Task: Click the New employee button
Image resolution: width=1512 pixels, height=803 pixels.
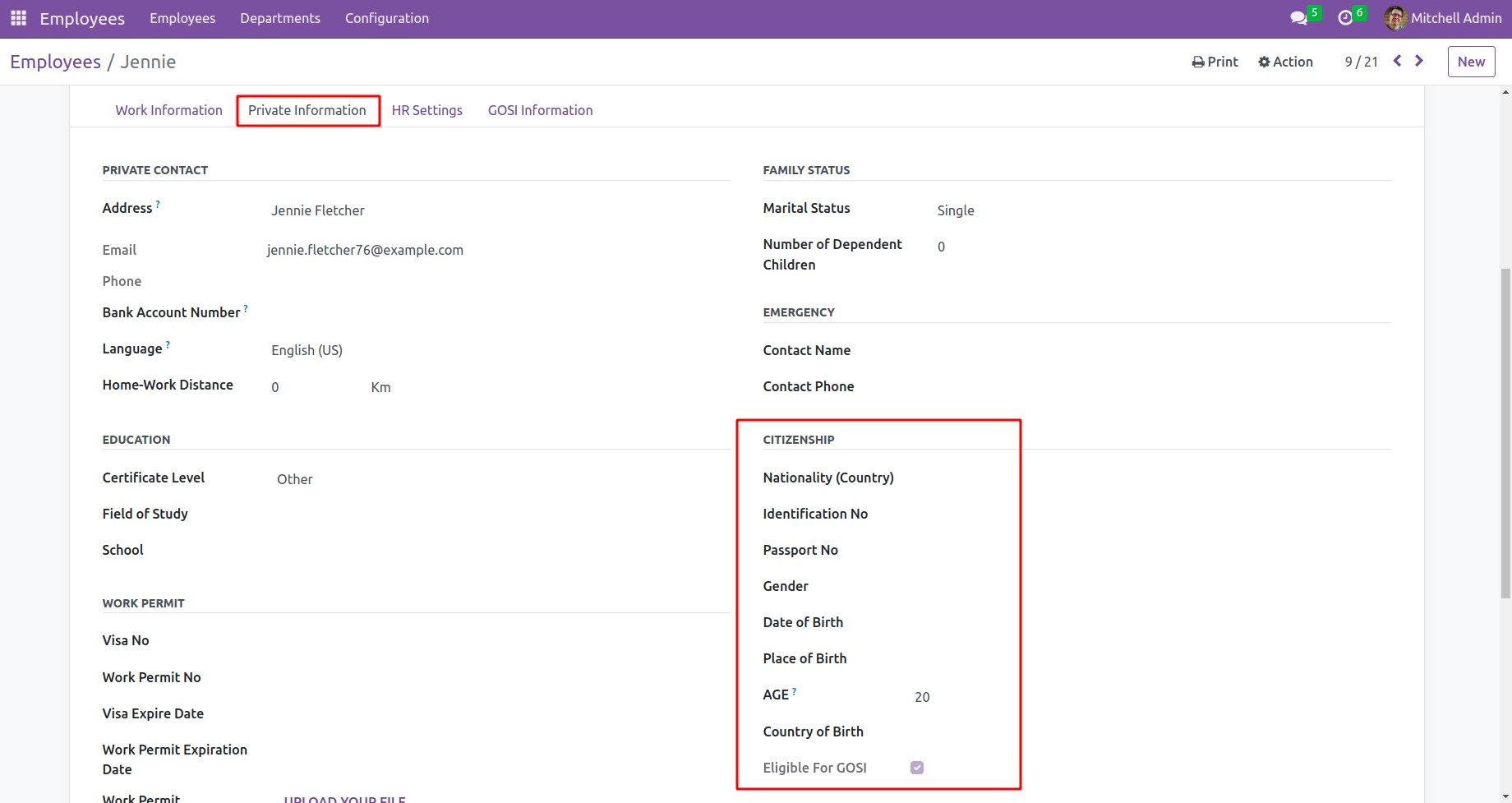Action: [1470, 62]
